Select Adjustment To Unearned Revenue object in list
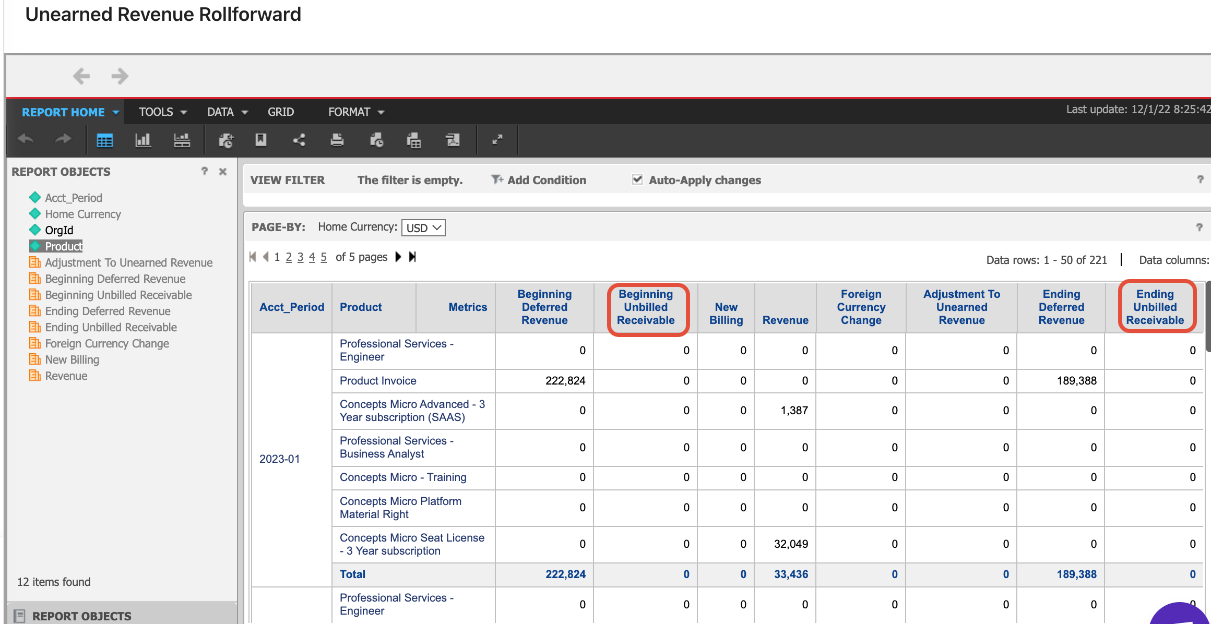 (x=128, y=263)
